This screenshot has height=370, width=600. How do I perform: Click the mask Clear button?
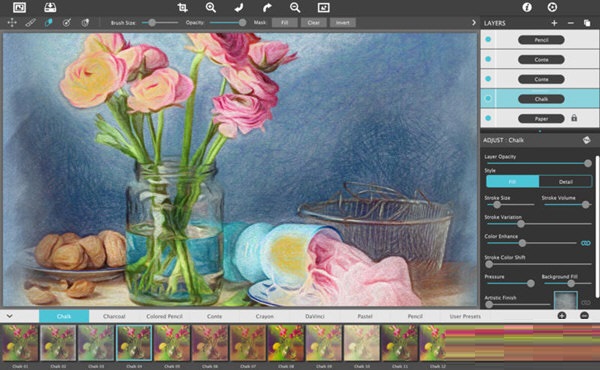[x=313, y=23]
